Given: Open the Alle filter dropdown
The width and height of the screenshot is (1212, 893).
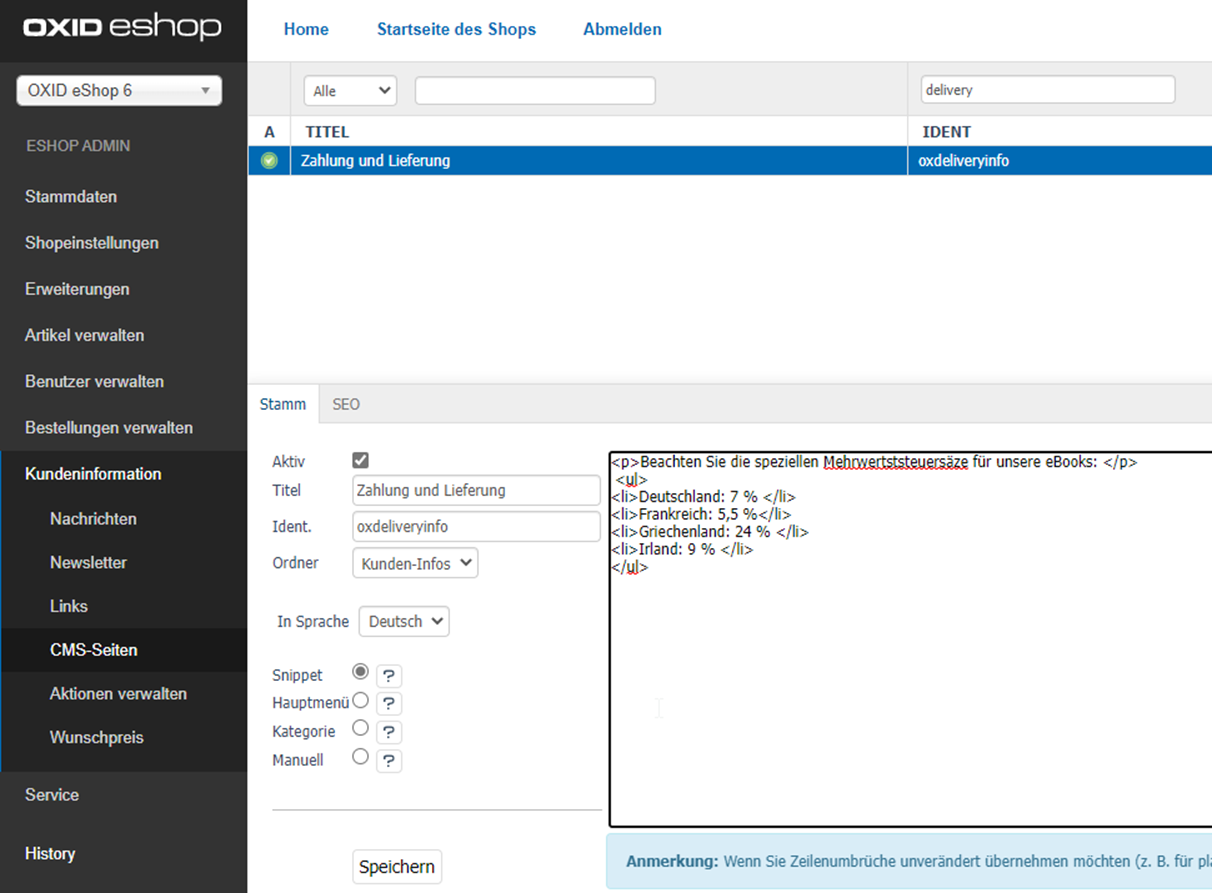Looking at the screenshot, I should click(350, 91).
